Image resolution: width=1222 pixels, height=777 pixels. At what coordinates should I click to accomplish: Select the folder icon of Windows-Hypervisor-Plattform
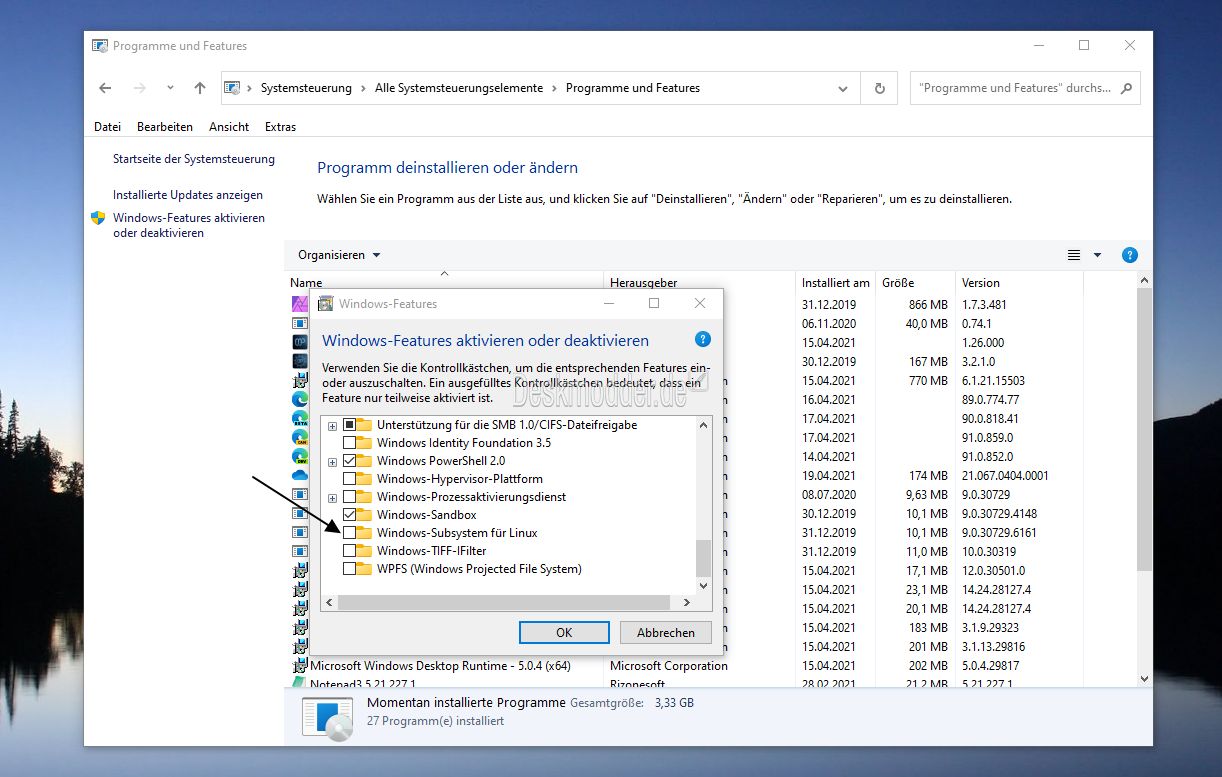(x=365, y=479)
